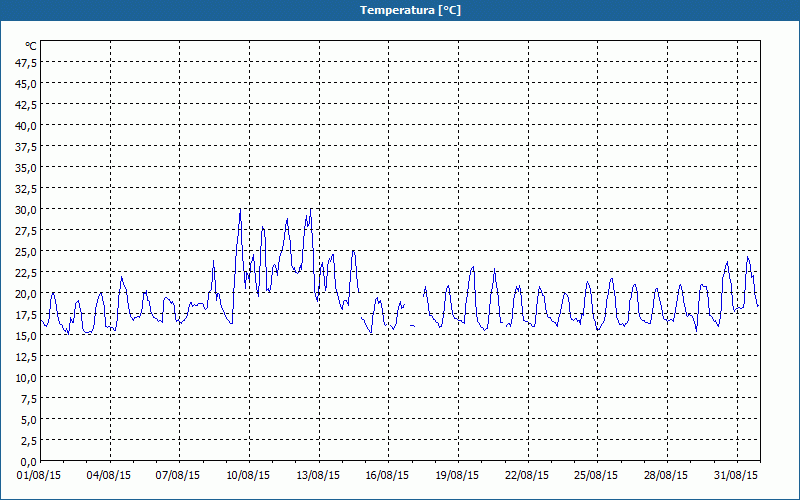
Task: Click the 27,5 y-axis label
Action: (27, 231)
